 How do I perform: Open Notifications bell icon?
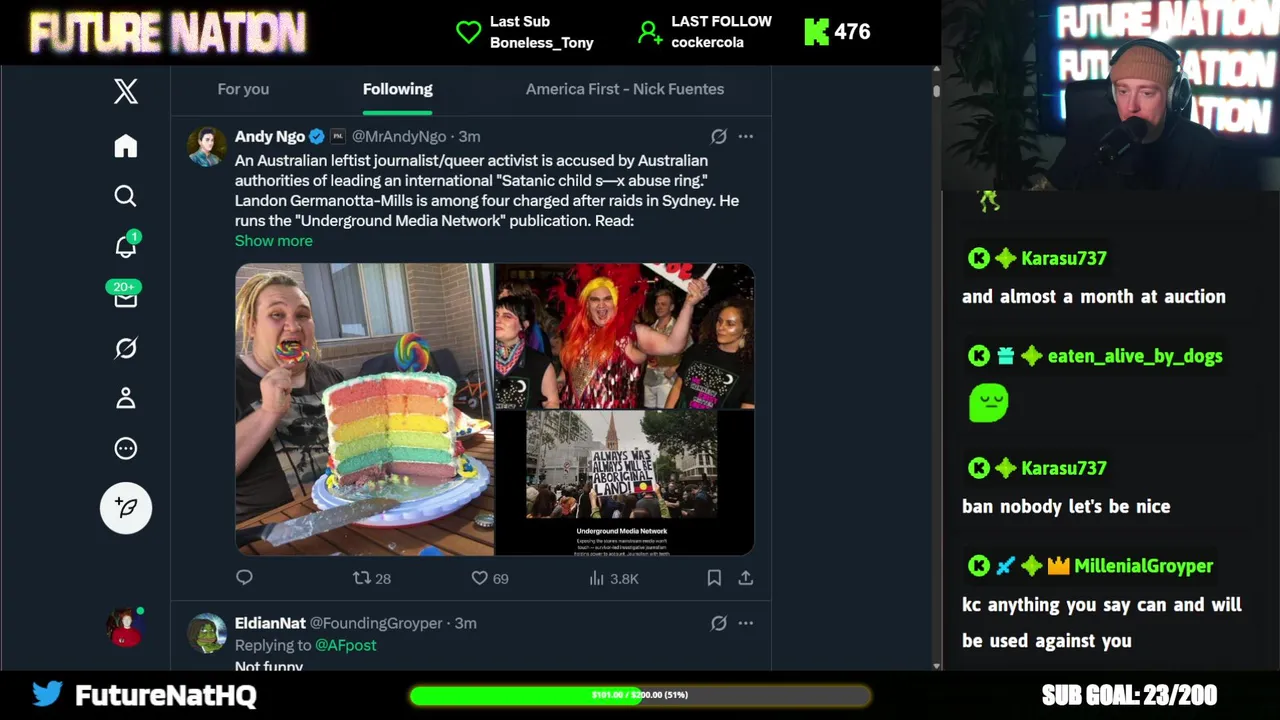(125, 246)
